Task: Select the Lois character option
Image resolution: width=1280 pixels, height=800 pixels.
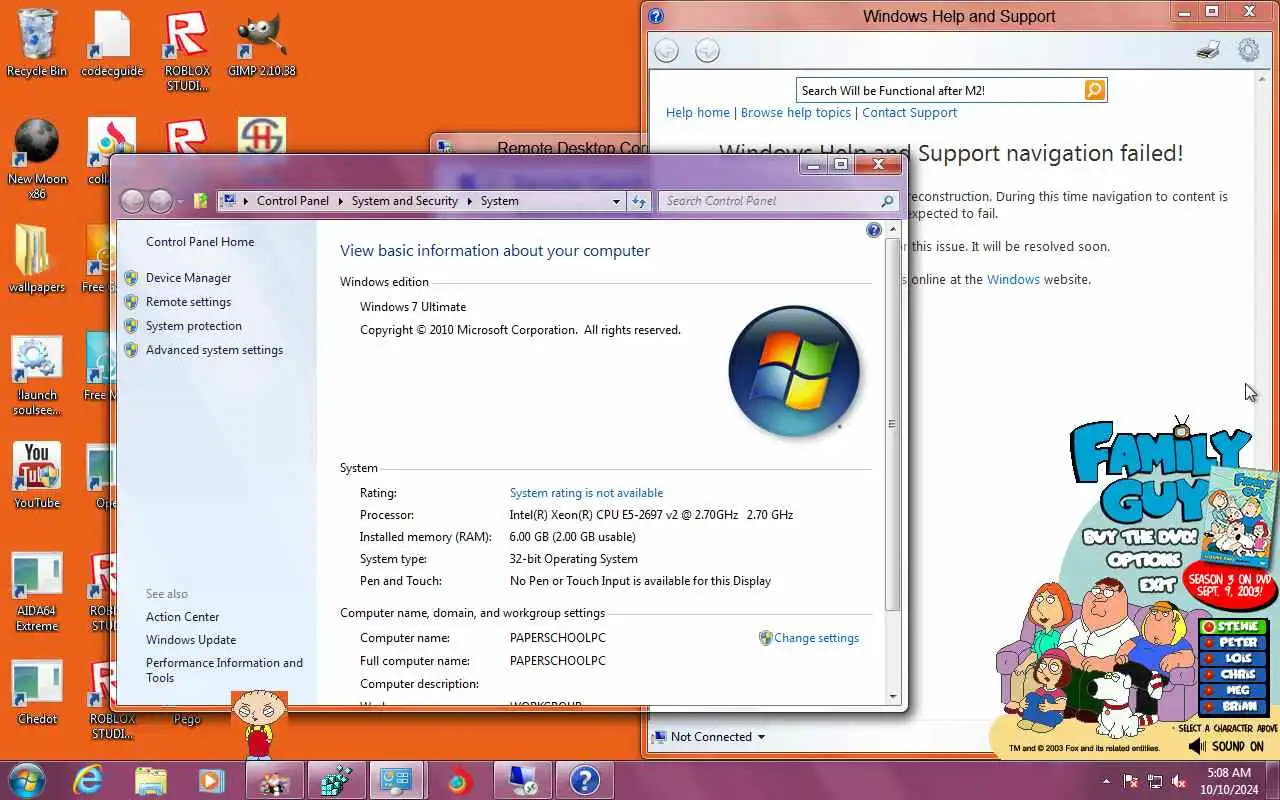Action: [x=1233, y=659]
